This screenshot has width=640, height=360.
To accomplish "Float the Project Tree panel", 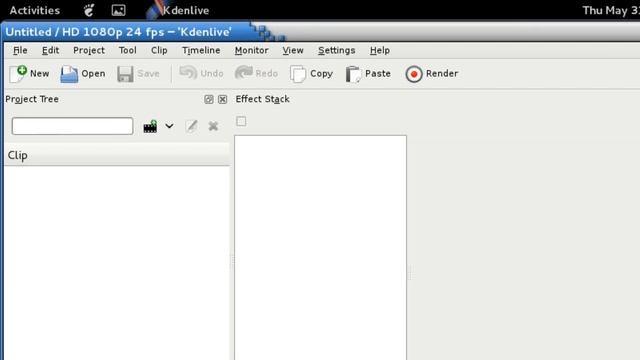I will point(209,99).
